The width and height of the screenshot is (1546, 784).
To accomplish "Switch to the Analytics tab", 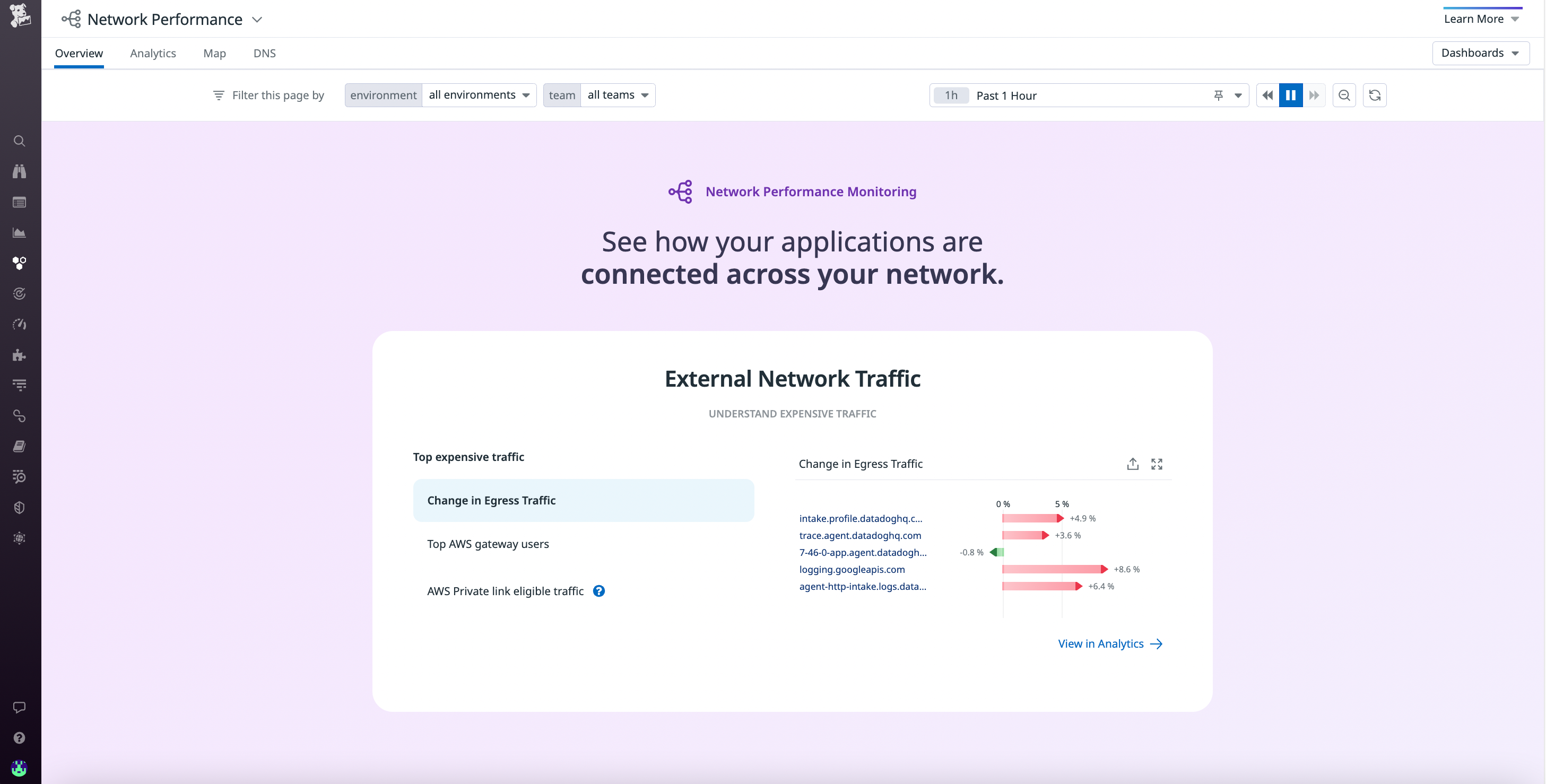I will point(153,53).
